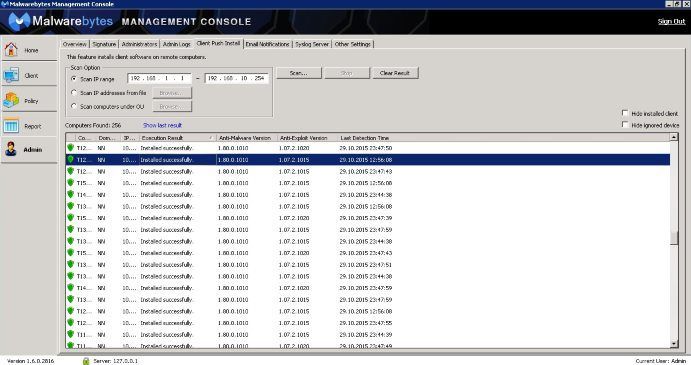Screen dimensions: 691x365
Task: Select the Admin user icon in sidebar
Action: [x=11, y=149]
